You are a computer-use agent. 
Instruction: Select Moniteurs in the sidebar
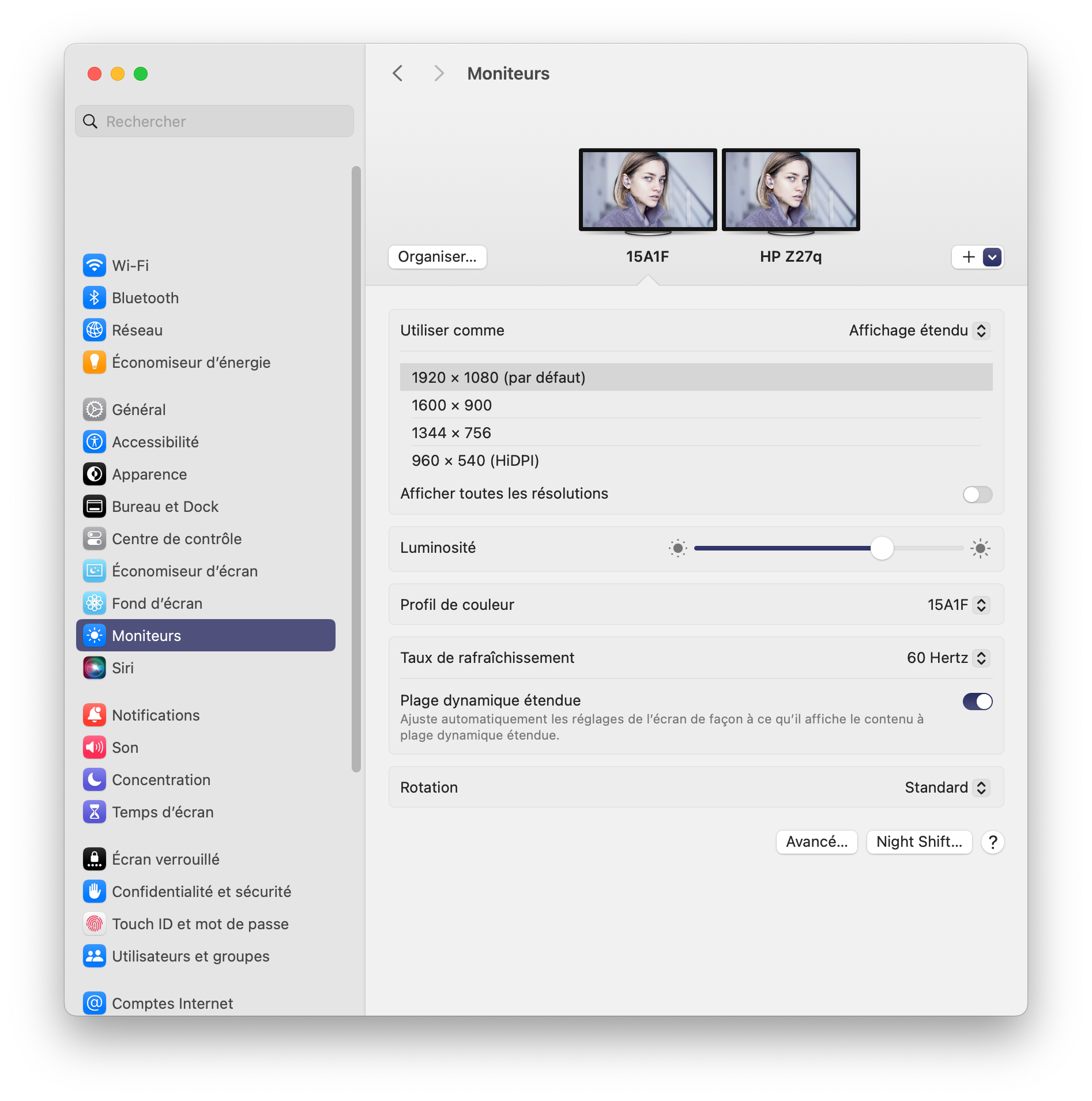[206, 636]
